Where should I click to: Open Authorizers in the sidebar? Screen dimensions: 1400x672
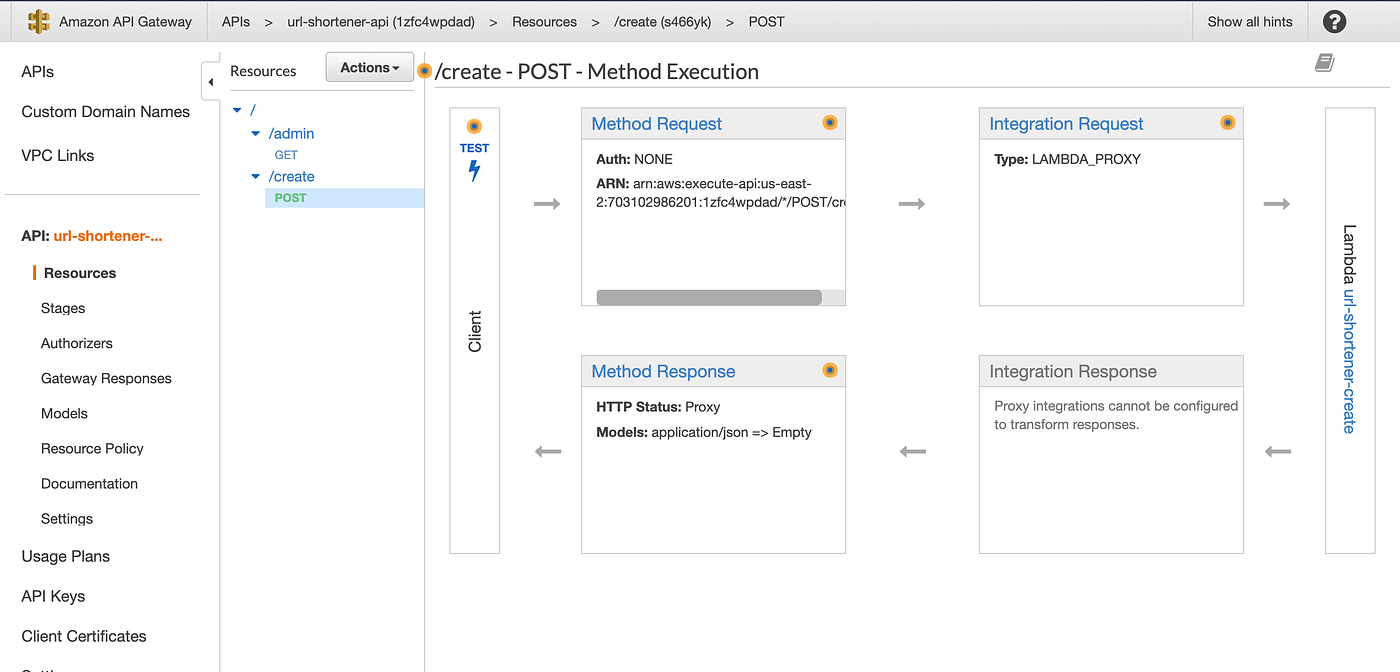[x=77, y=343]
